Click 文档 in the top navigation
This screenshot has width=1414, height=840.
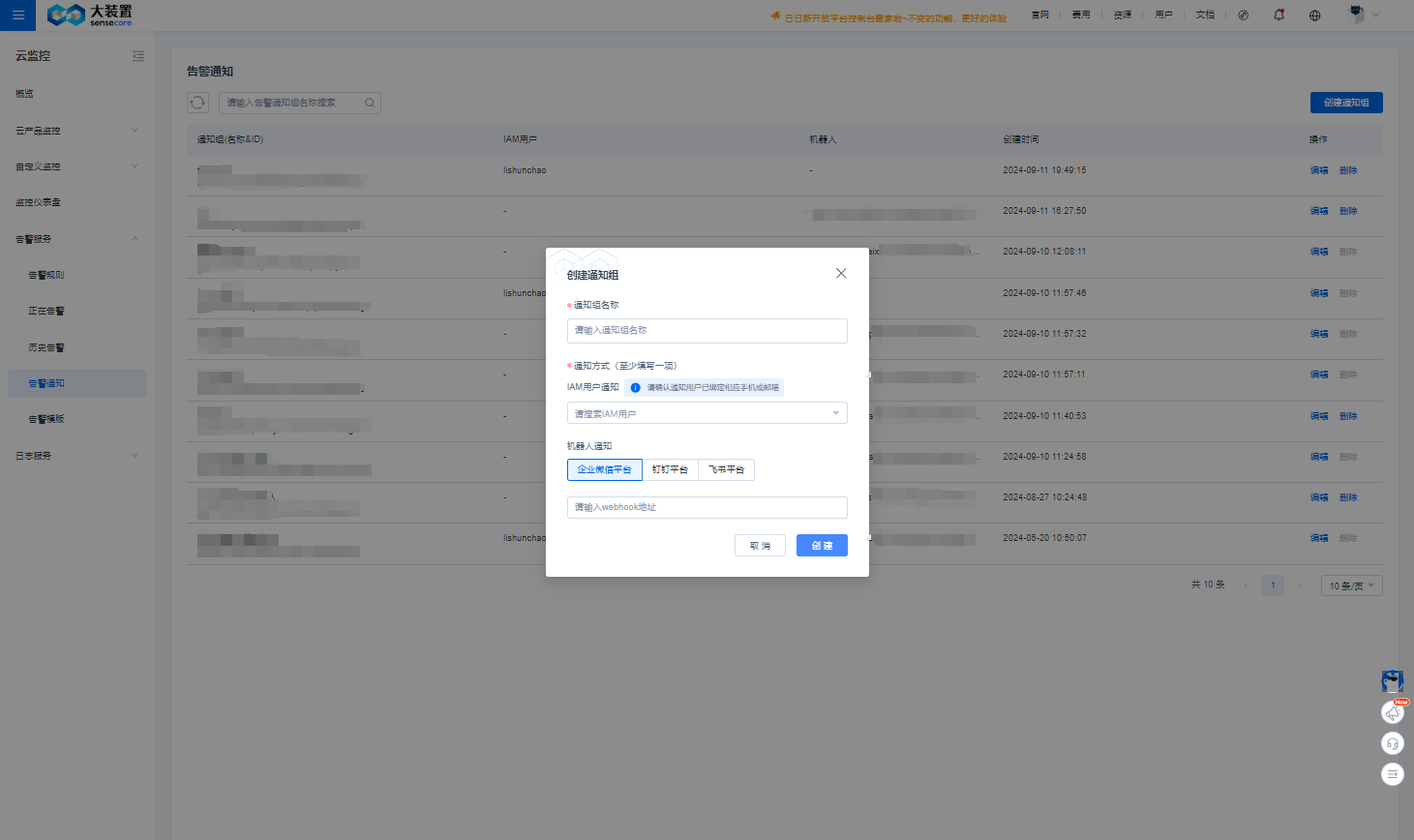tap(1205, 15)
